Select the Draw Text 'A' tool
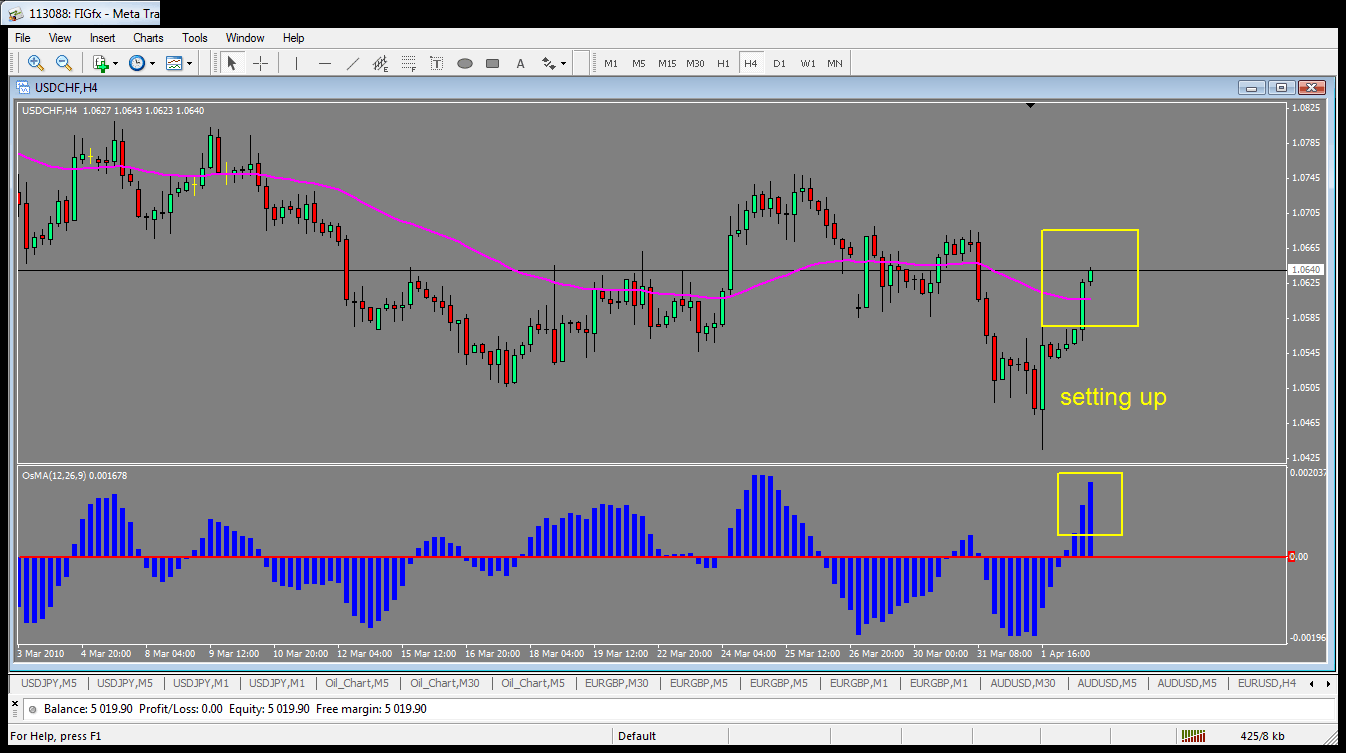The height and width of the screenshot is (753, 1346). pos(520,63)
